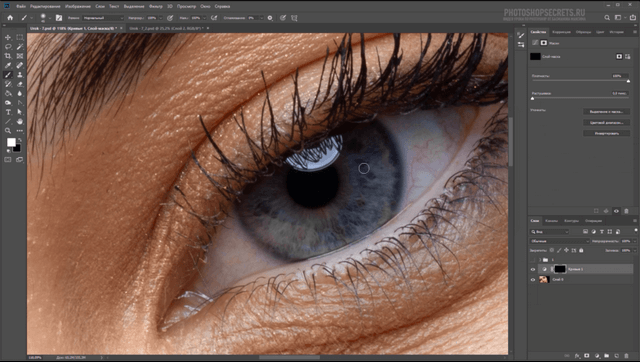Open the flow slider dropdown arrow

pyautogui.click(x=204, y=18)
